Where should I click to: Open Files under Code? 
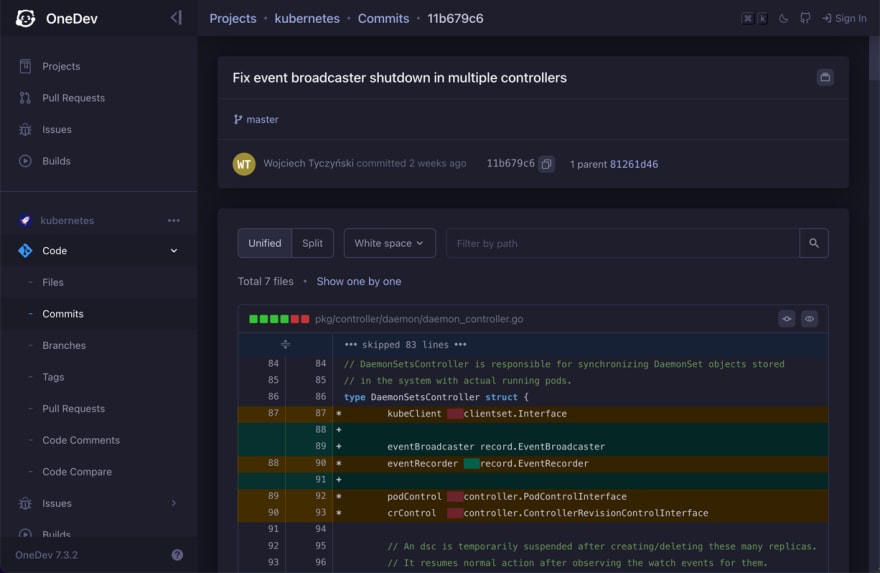click(x=53, y=282)
